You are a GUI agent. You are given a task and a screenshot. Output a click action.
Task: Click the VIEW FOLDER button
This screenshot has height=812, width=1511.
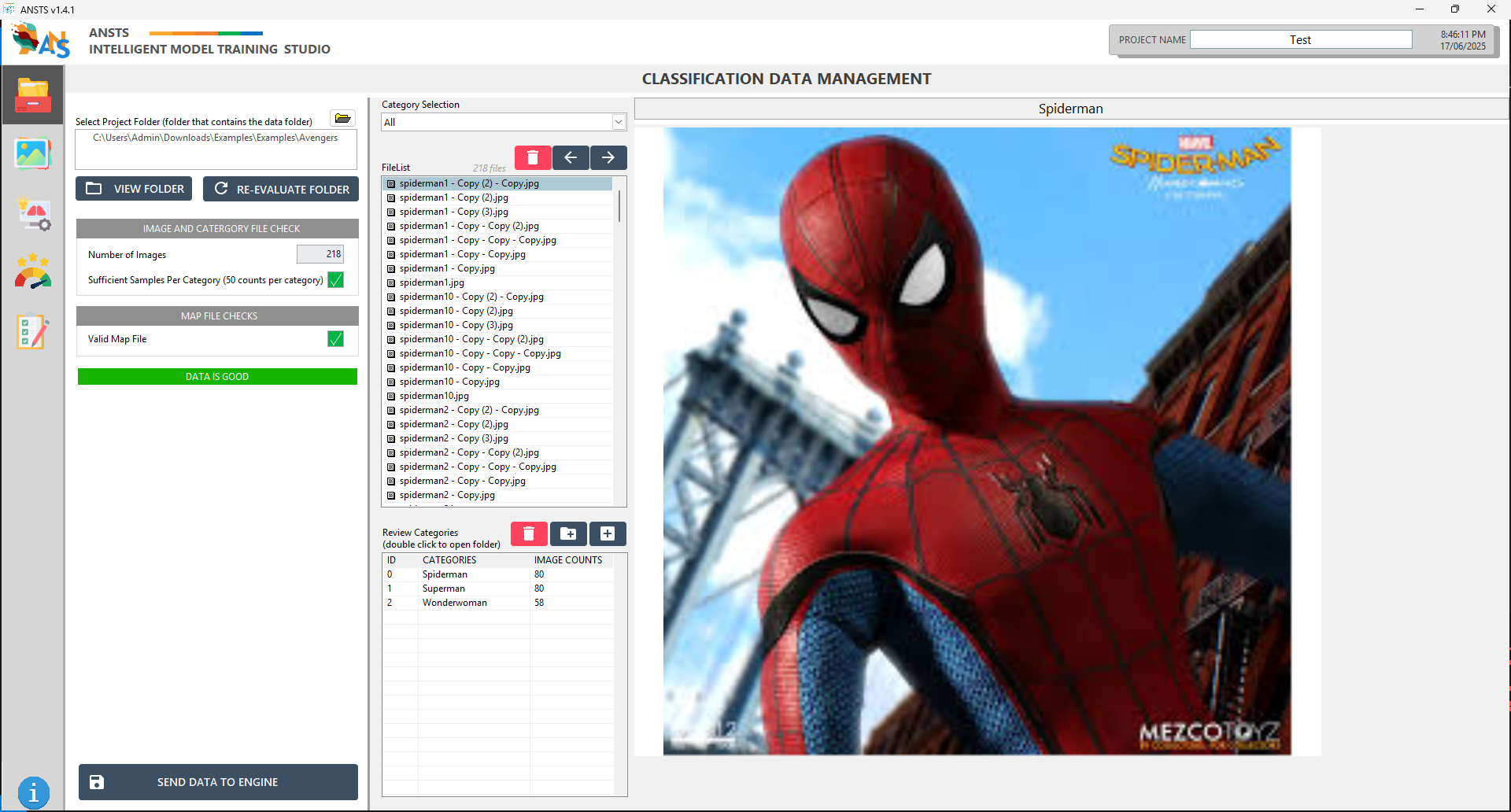click(134, 189)
